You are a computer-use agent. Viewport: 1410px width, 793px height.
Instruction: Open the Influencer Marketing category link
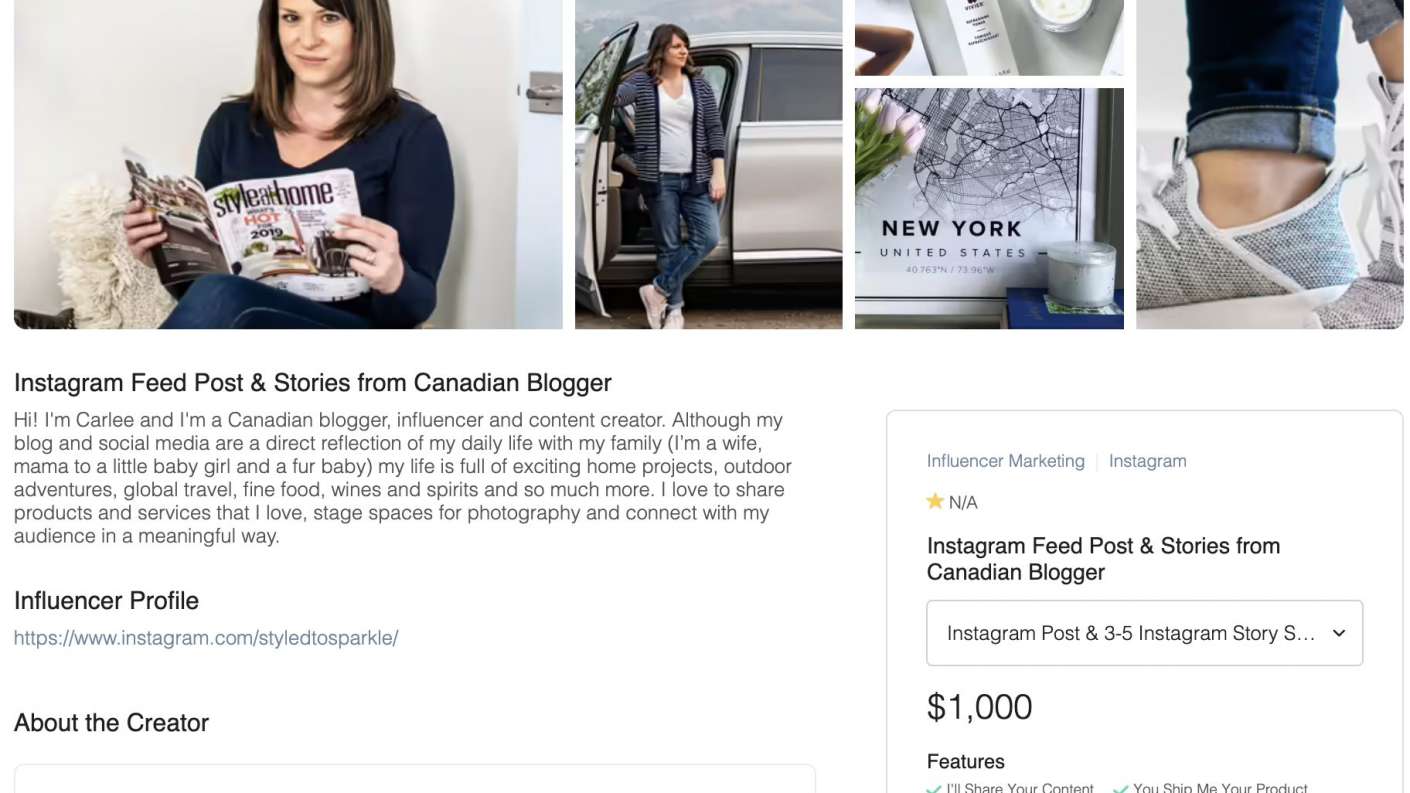click(1005, 461)
